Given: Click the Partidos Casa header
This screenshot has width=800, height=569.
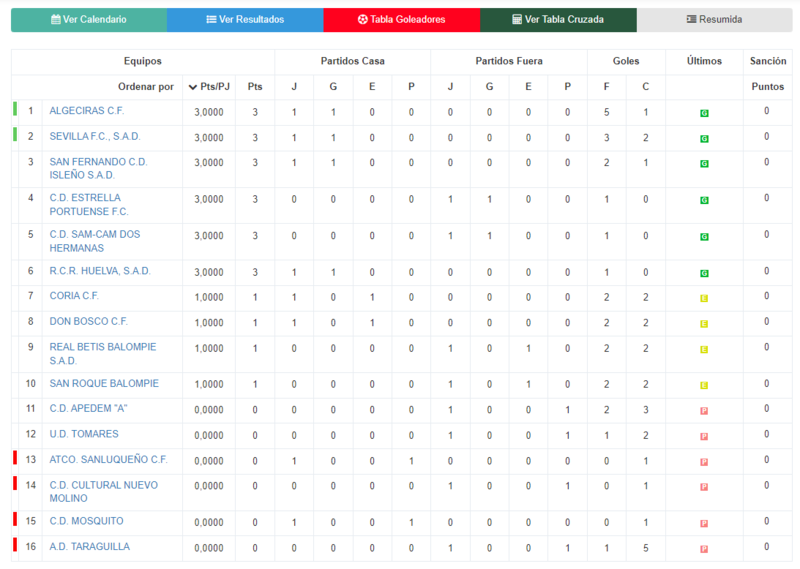Looking at the screenshot, I should 353,61.
